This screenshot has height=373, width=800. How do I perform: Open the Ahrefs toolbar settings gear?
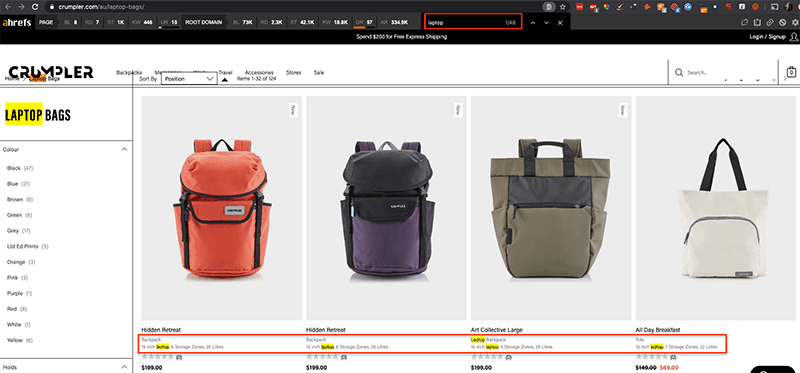tap(794, 22)
